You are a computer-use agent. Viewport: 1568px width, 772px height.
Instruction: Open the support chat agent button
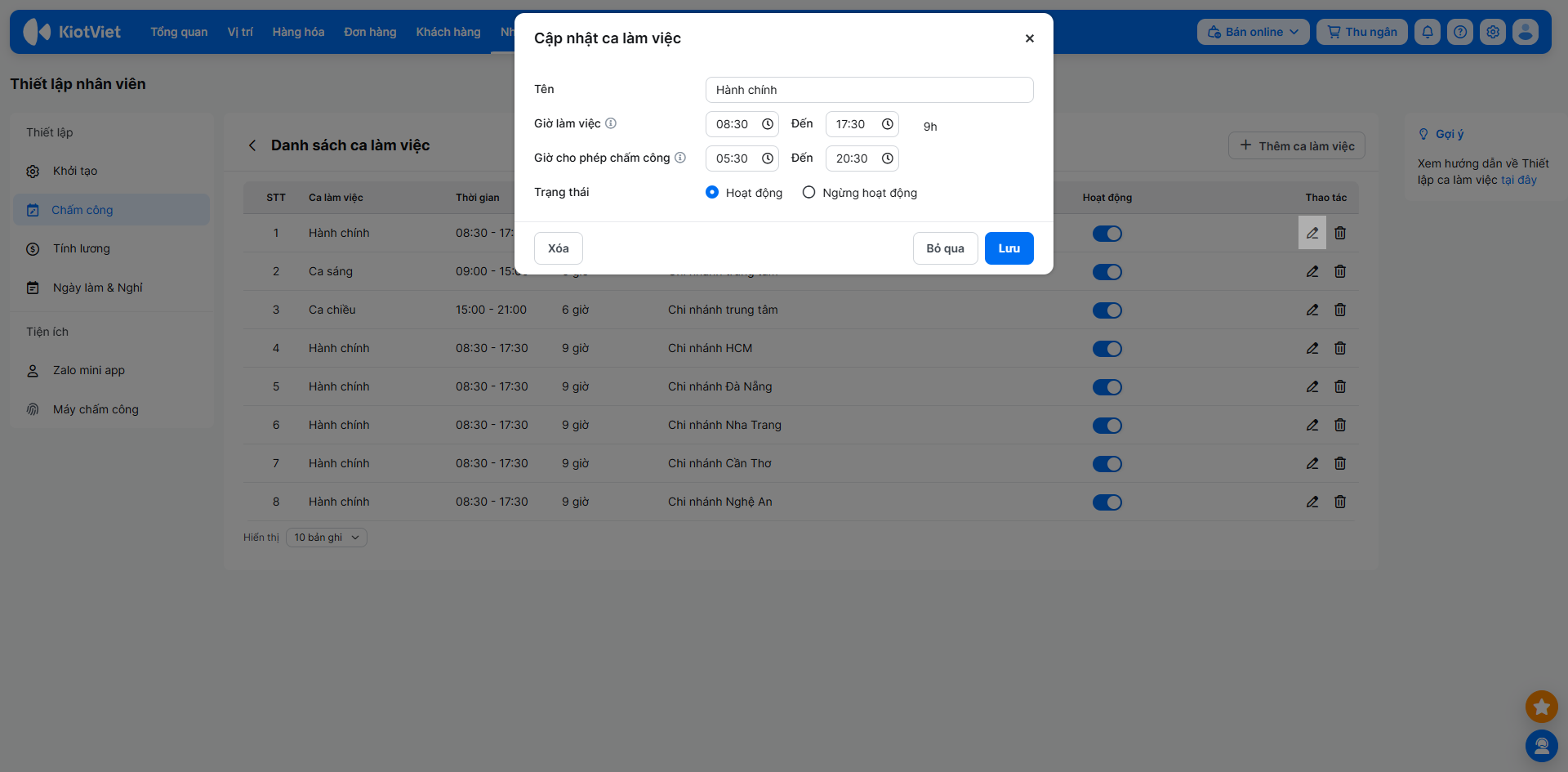[x=1542, y=746]
